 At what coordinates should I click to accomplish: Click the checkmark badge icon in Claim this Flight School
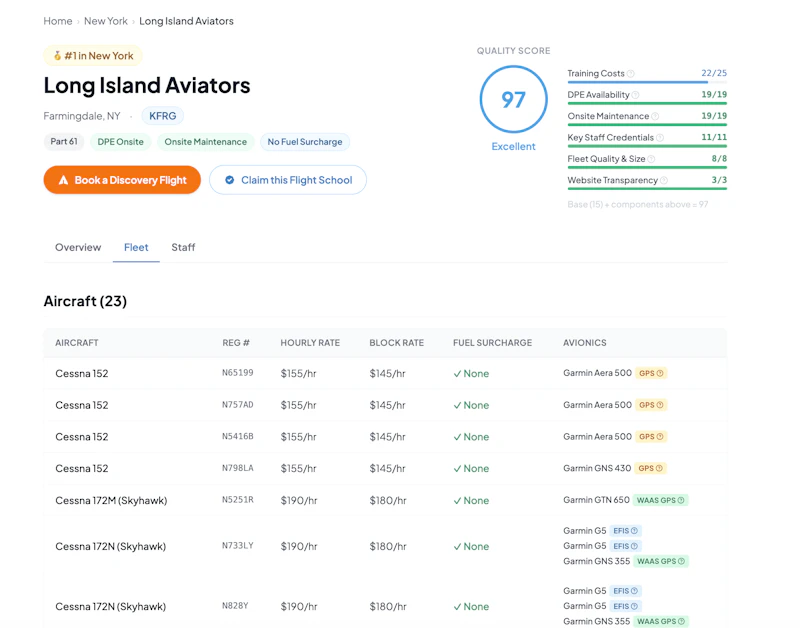pos(230,180)
